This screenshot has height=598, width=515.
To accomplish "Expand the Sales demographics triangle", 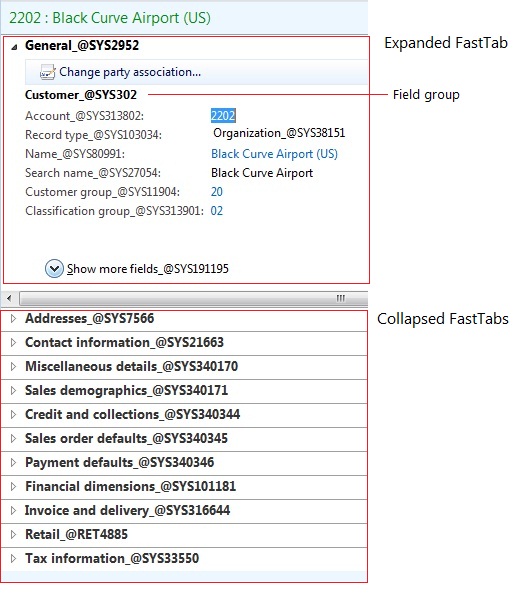I will click(x=13, y=391).
